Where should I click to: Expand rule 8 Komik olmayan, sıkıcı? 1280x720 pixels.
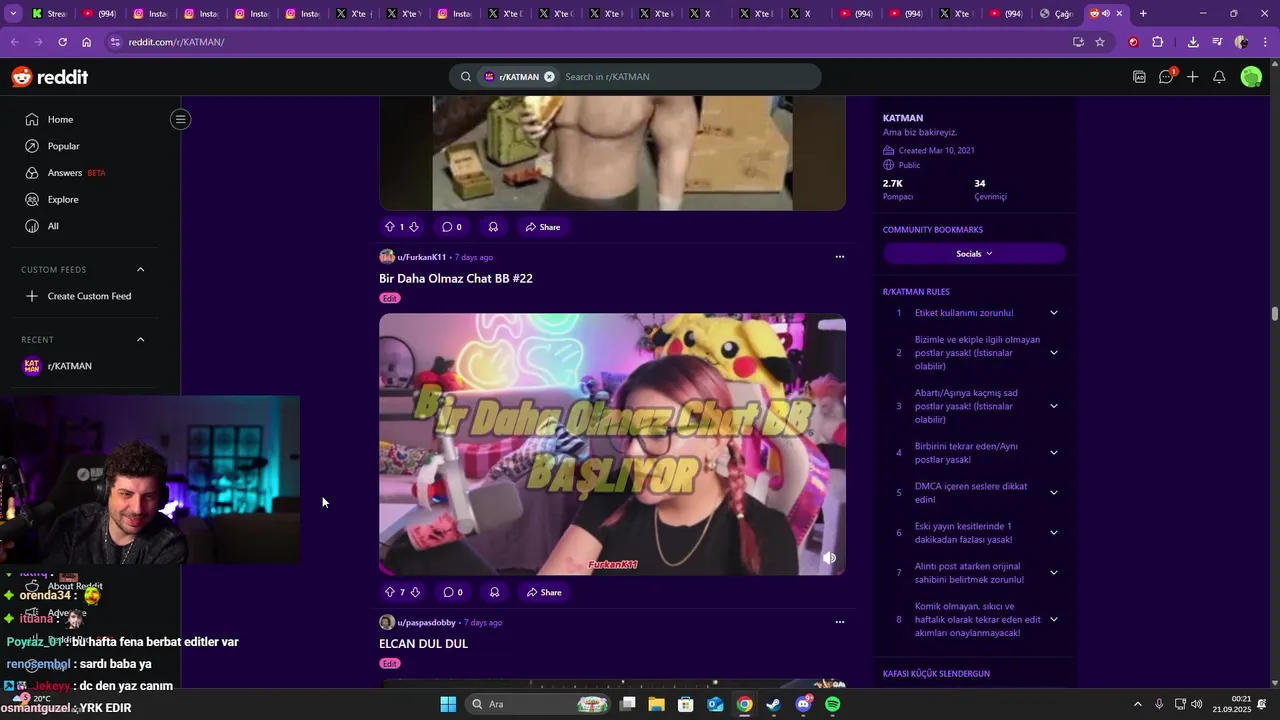click(1053, 620)
